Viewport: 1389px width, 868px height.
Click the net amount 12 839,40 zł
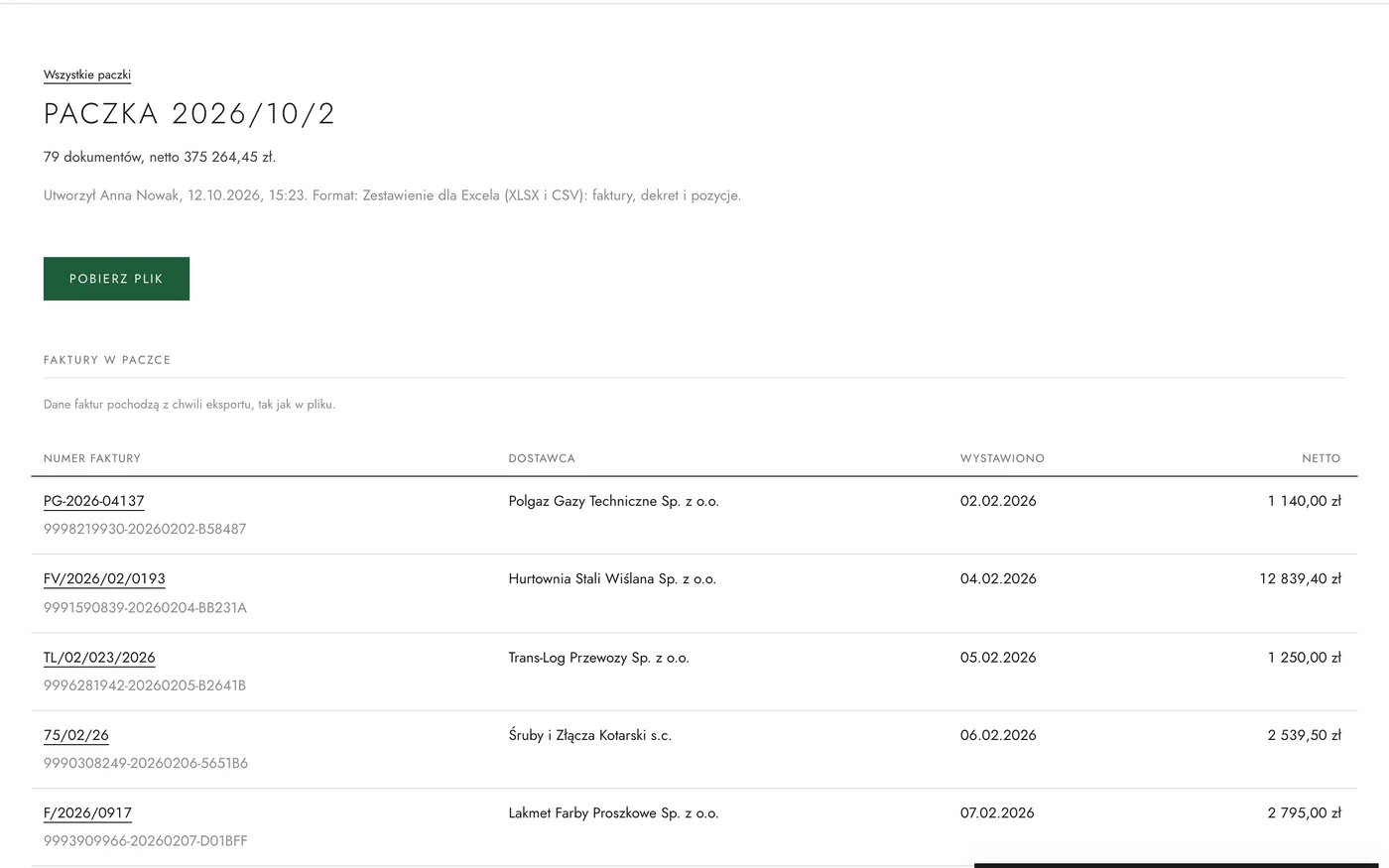(x=1300, y=579)
